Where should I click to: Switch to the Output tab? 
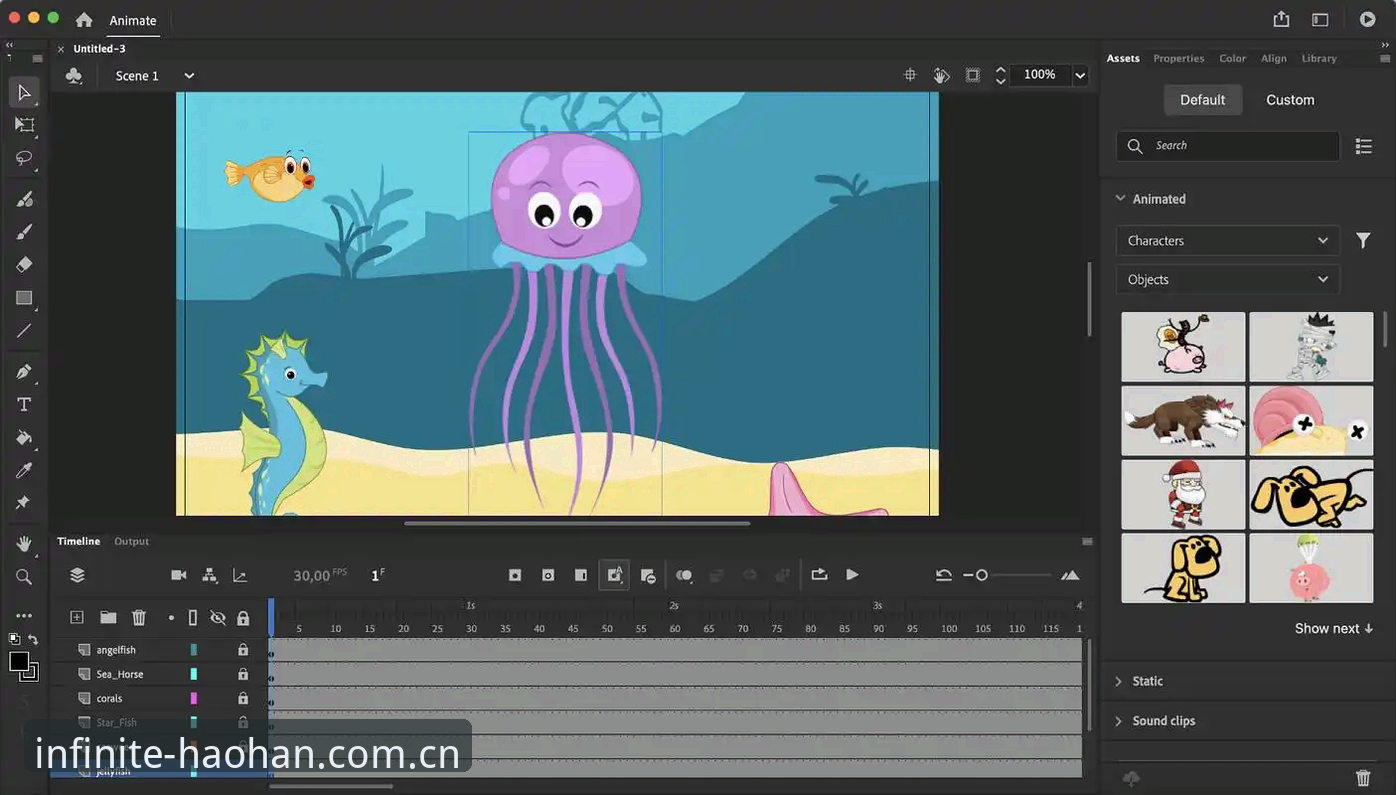click(x=131, y=541)
